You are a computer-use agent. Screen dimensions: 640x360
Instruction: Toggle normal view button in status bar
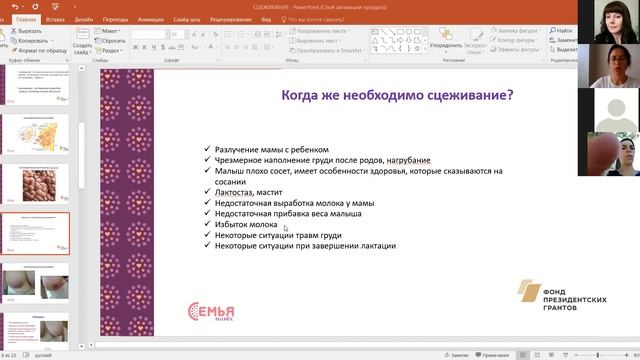click(x=523, y=355)
